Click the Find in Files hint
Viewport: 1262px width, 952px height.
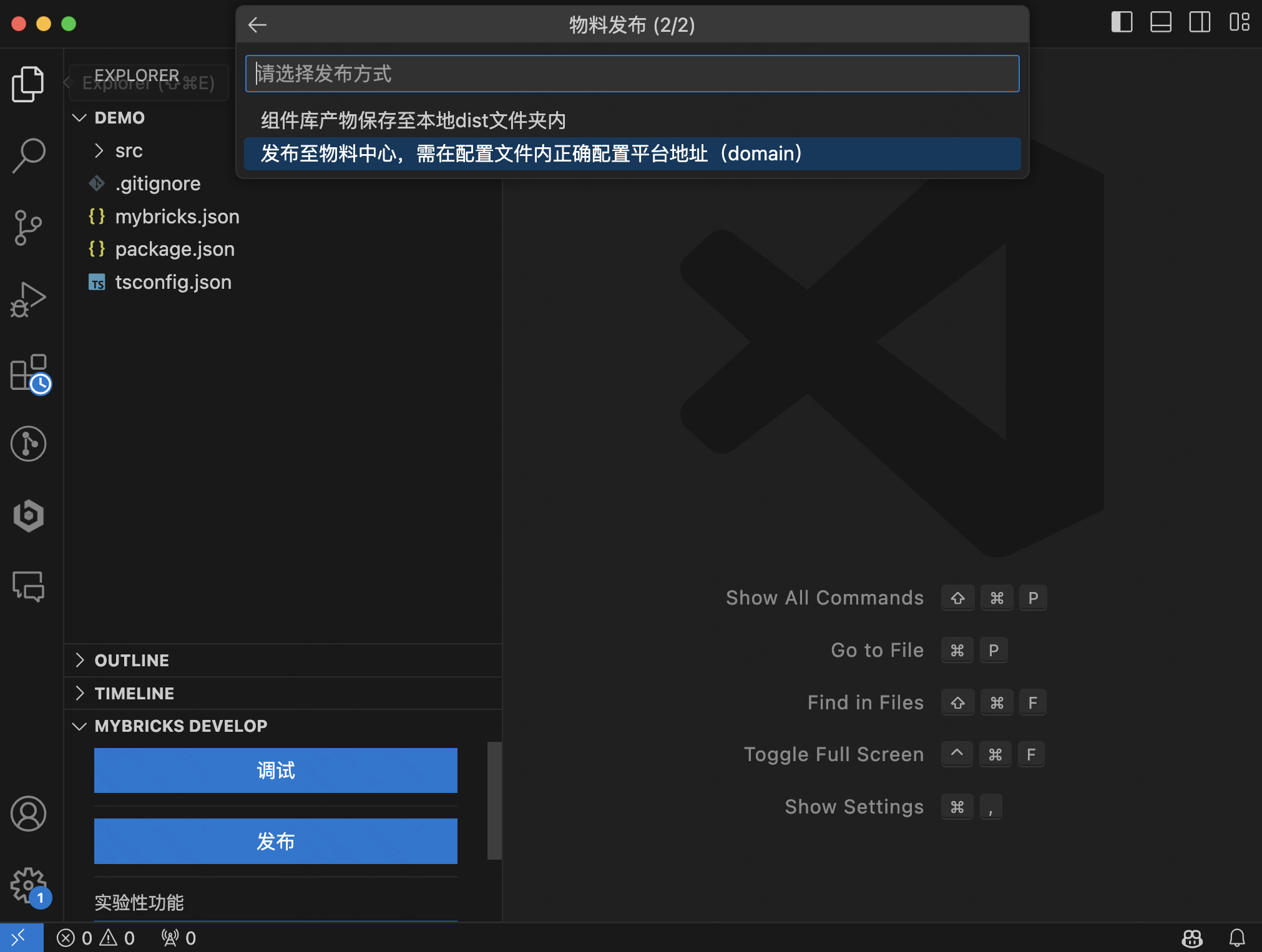pos(927,702)
